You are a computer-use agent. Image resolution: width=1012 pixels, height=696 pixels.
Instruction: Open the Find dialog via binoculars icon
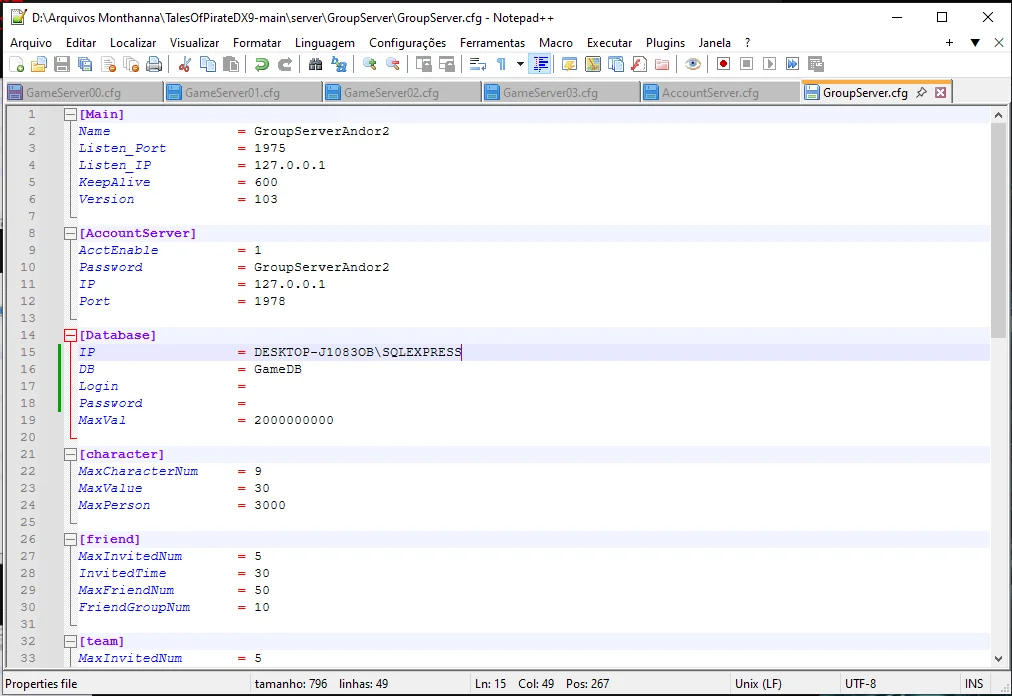(315, 63)
